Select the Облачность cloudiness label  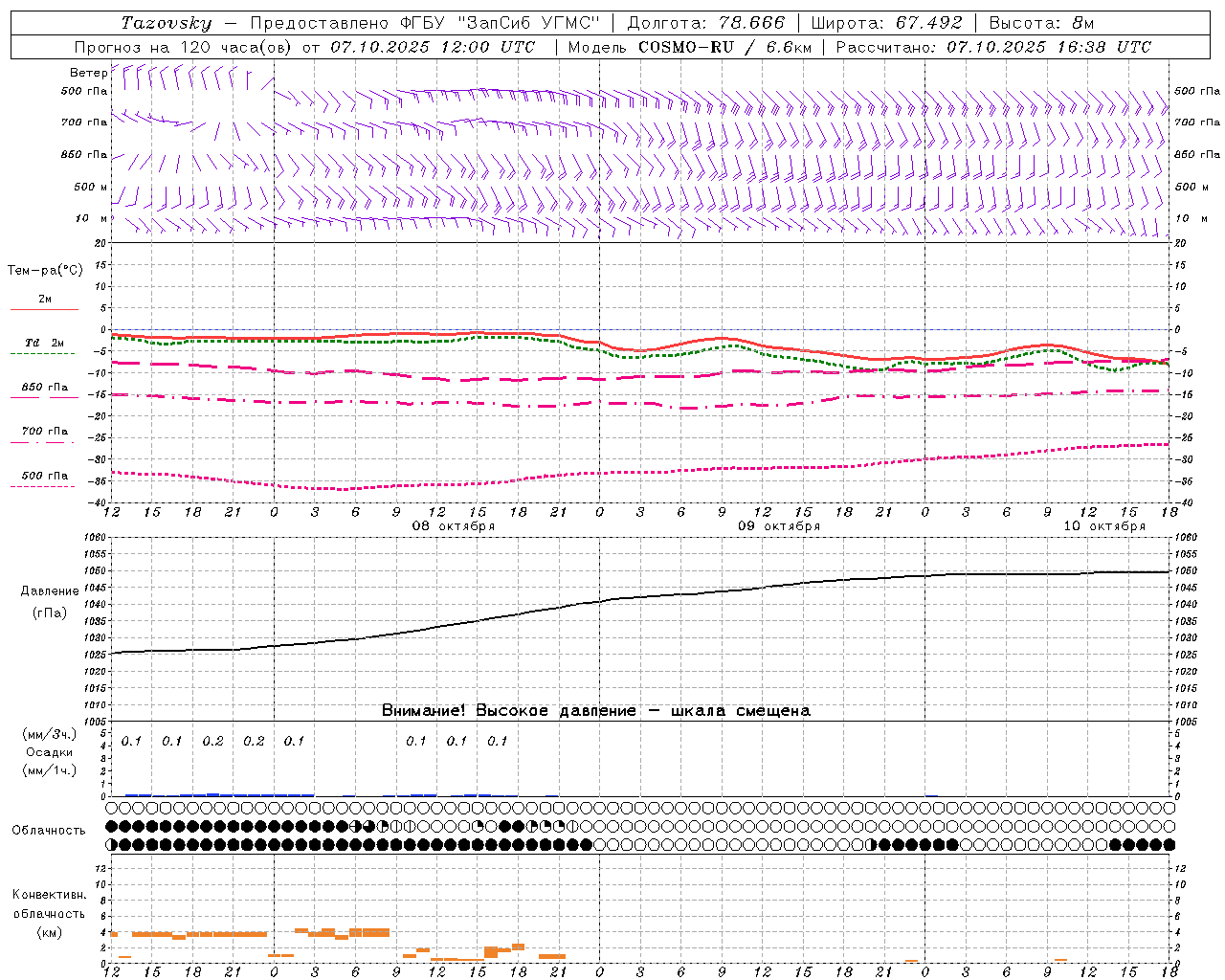pyautogui.click(x=49, y=830)
